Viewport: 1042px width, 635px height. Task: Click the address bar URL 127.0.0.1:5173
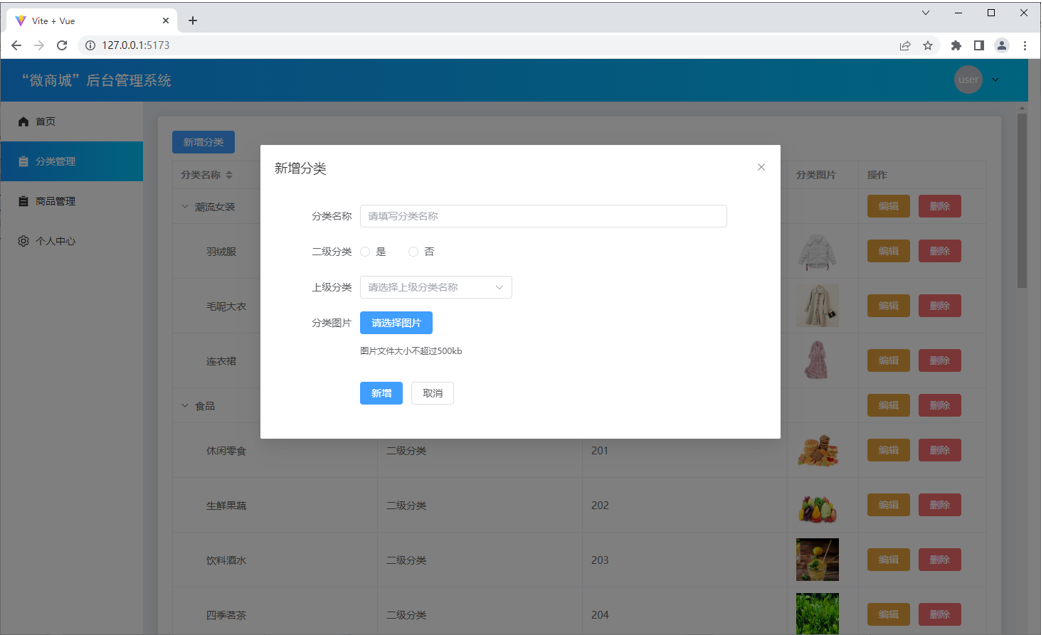click(136, 45)
